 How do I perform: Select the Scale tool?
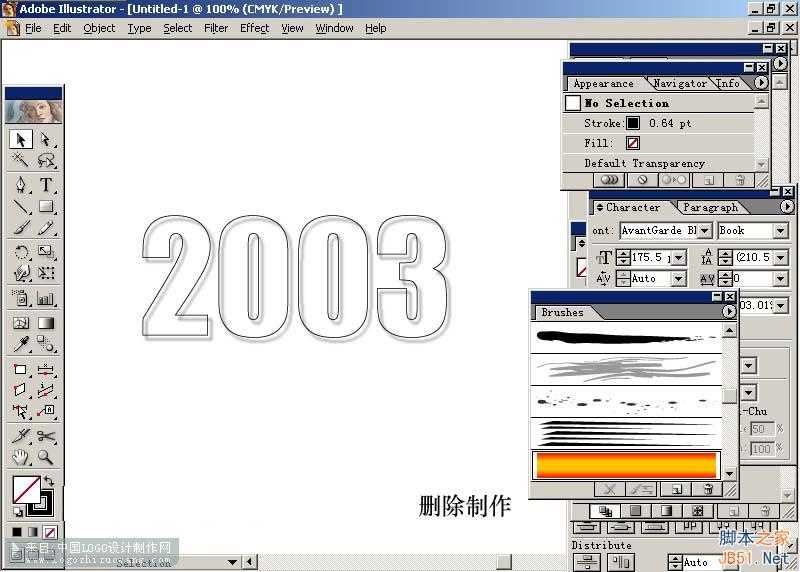[x=46, y=252]
